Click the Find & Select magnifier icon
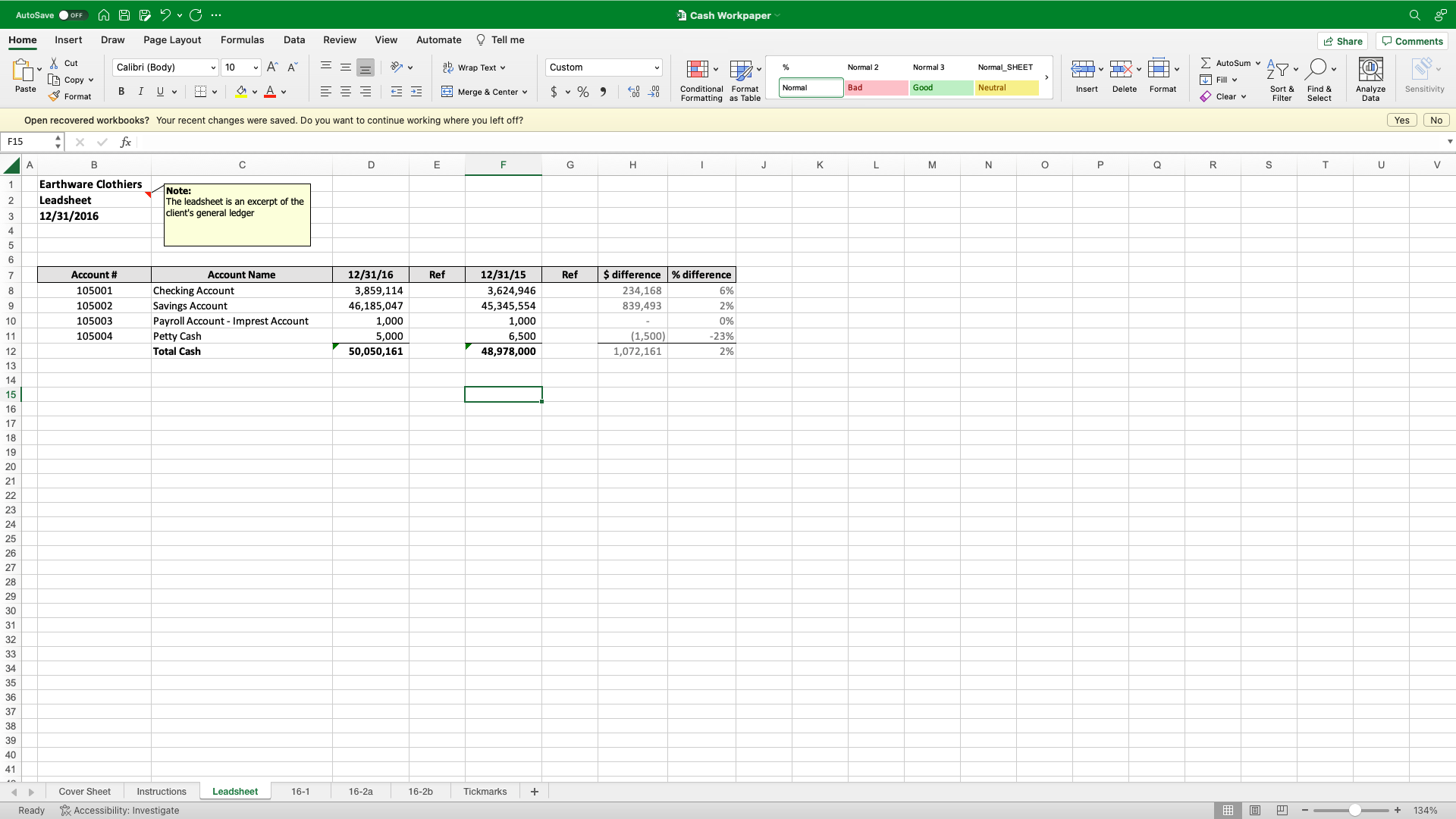The height and width of the screenshot is (819, 1456). (1319, 68)
